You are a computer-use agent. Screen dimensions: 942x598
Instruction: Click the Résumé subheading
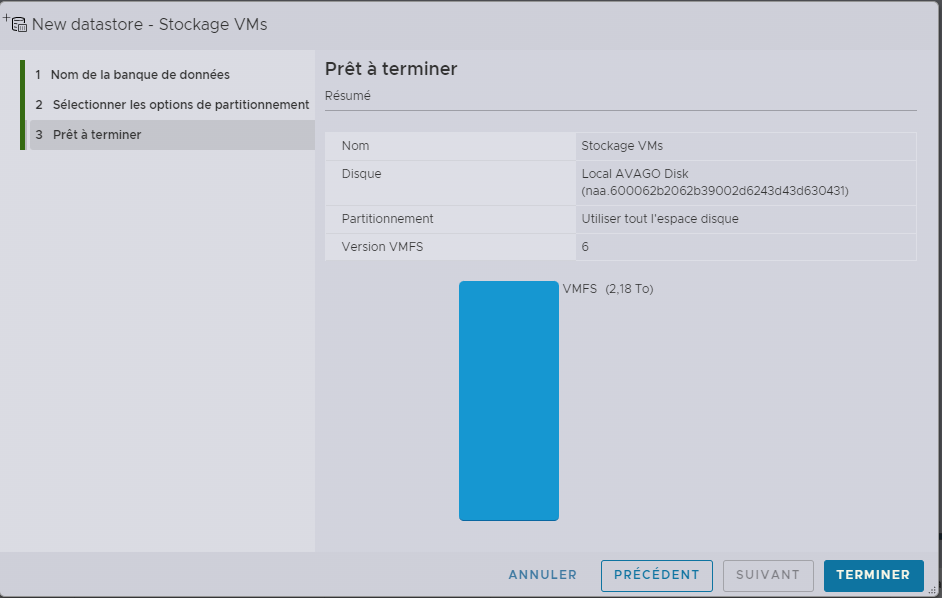point(348,97)
